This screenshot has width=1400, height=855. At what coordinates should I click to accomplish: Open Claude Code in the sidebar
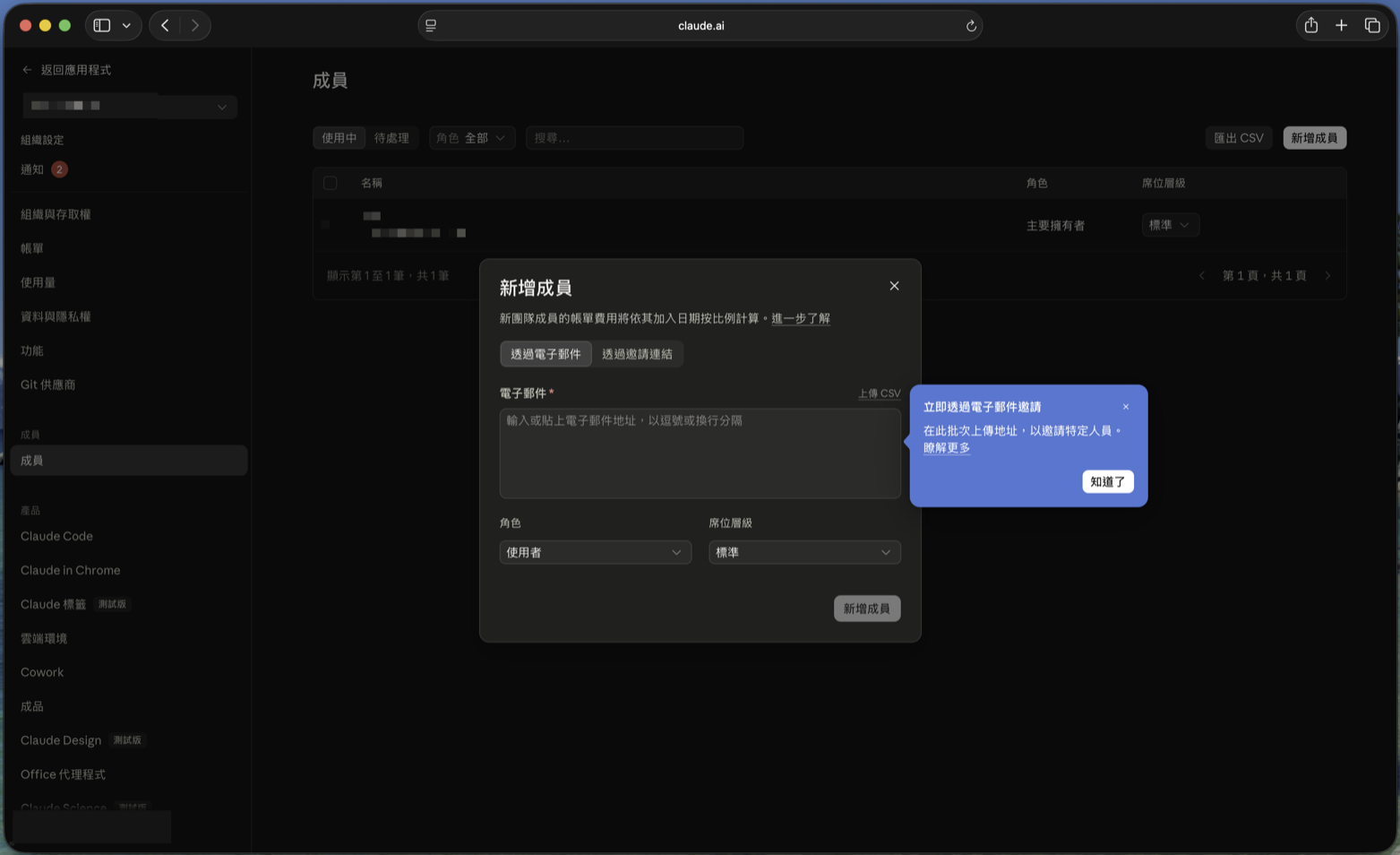(56, 536)
